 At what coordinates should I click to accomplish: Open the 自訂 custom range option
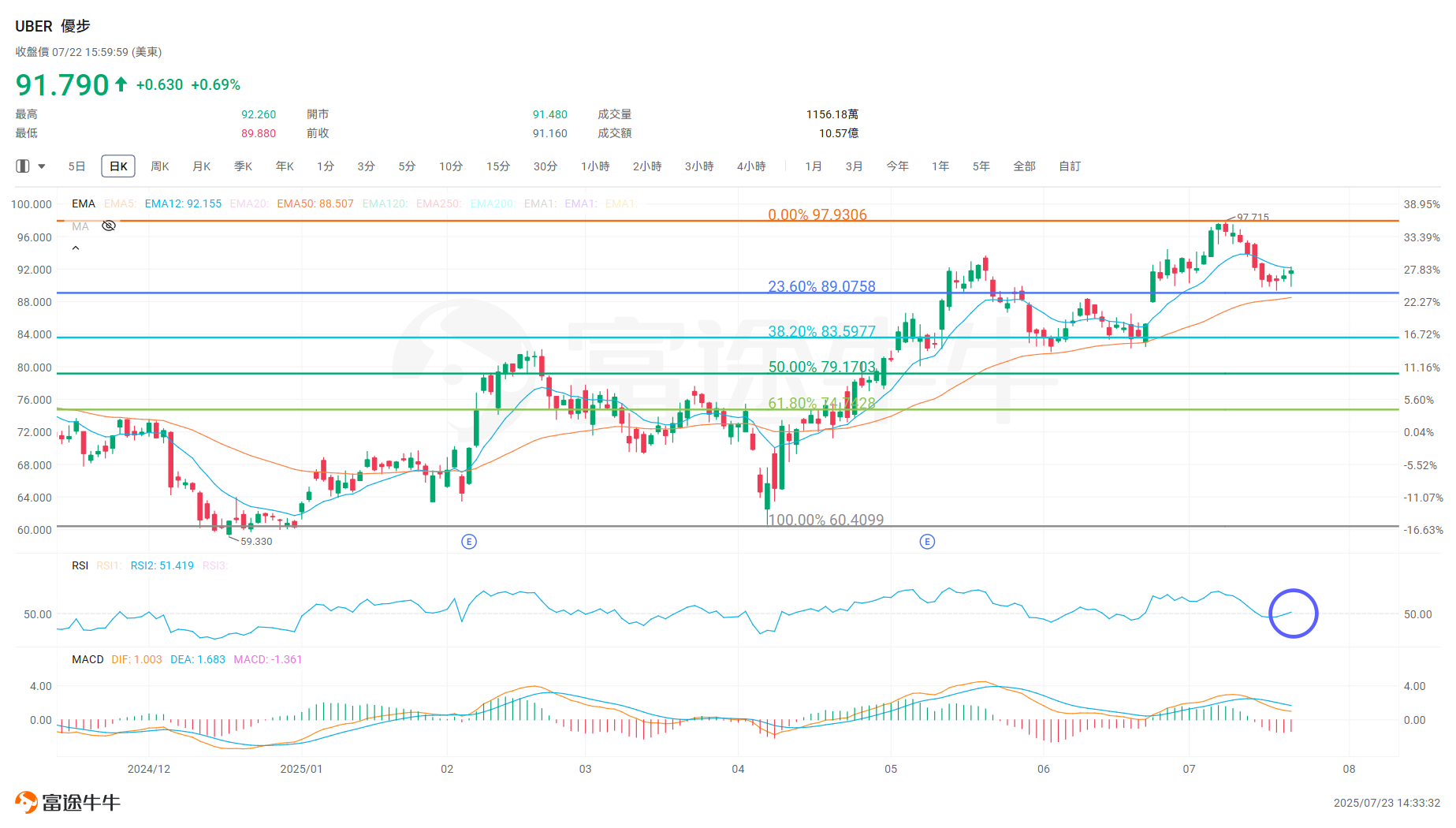[1069, 166]
